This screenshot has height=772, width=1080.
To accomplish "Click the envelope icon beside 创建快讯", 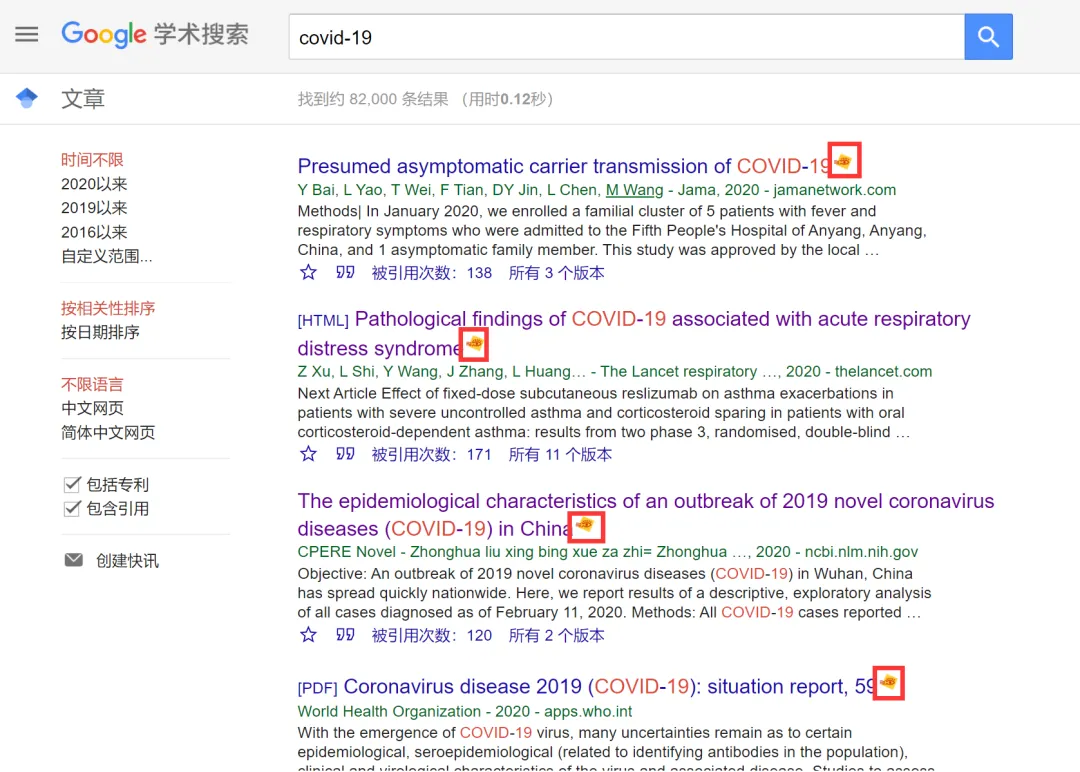I will tap(73, 559).
